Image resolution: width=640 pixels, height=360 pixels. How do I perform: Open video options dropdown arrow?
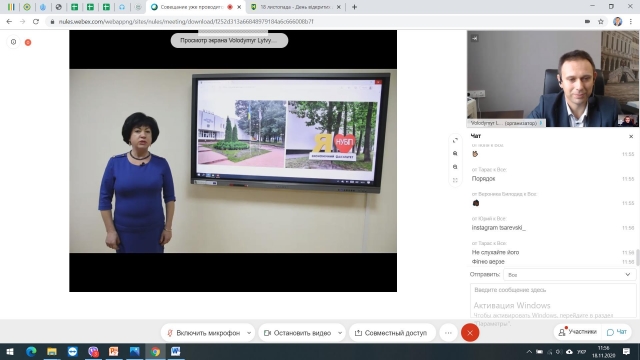(x=340, y=333)
